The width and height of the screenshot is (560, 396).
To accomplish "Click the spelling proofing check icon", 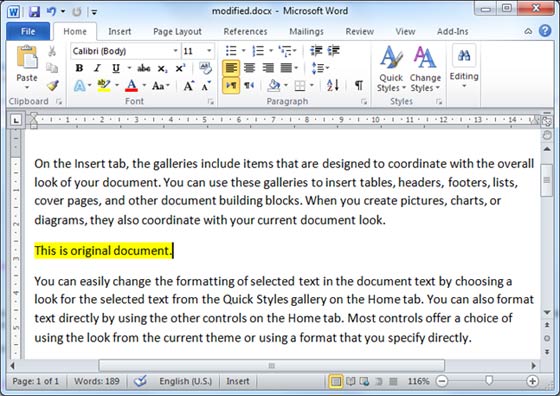I will (140, 381).
